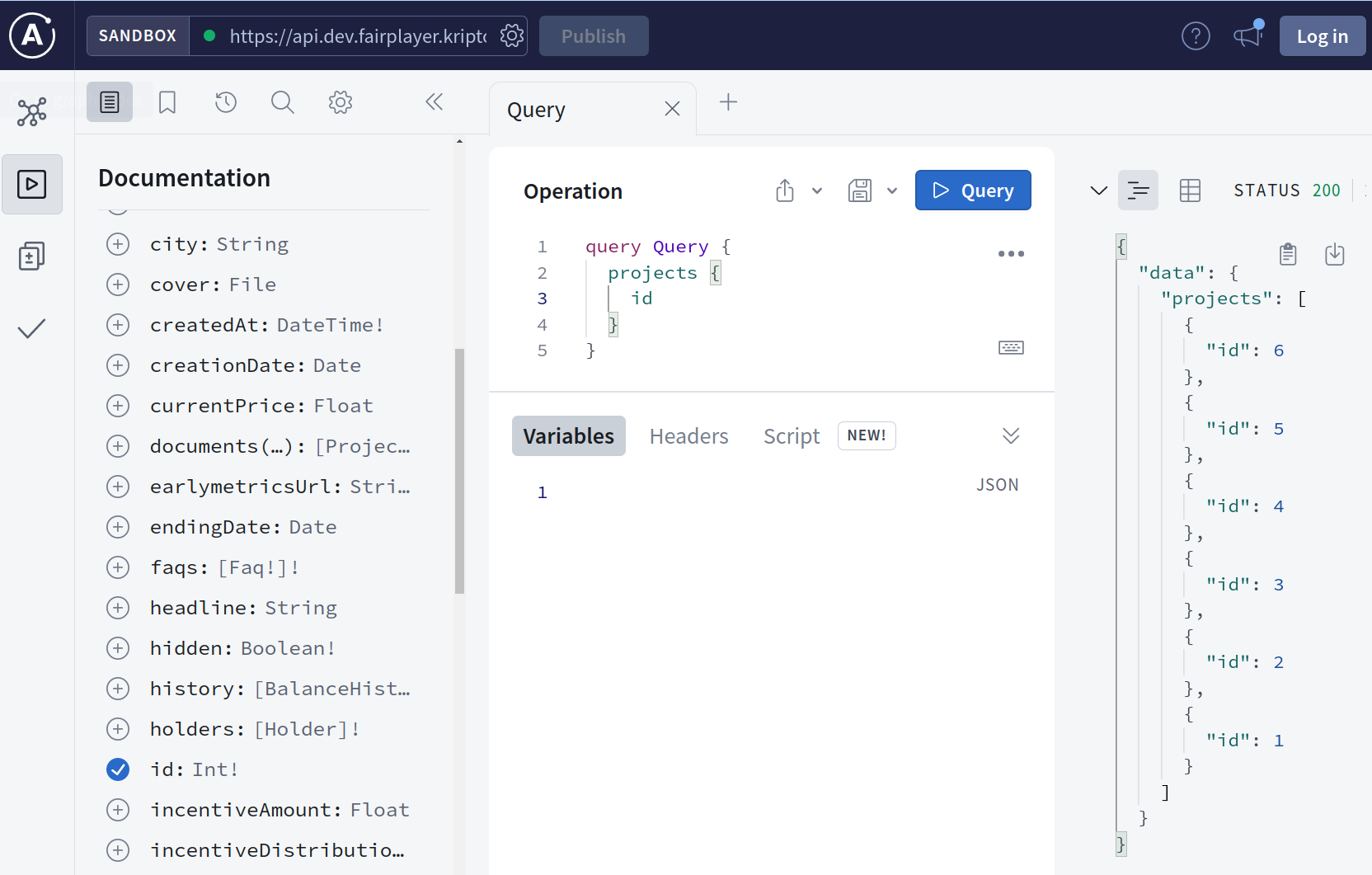Open dropdown arrow beside the share icon

click(x=817, y=191)
